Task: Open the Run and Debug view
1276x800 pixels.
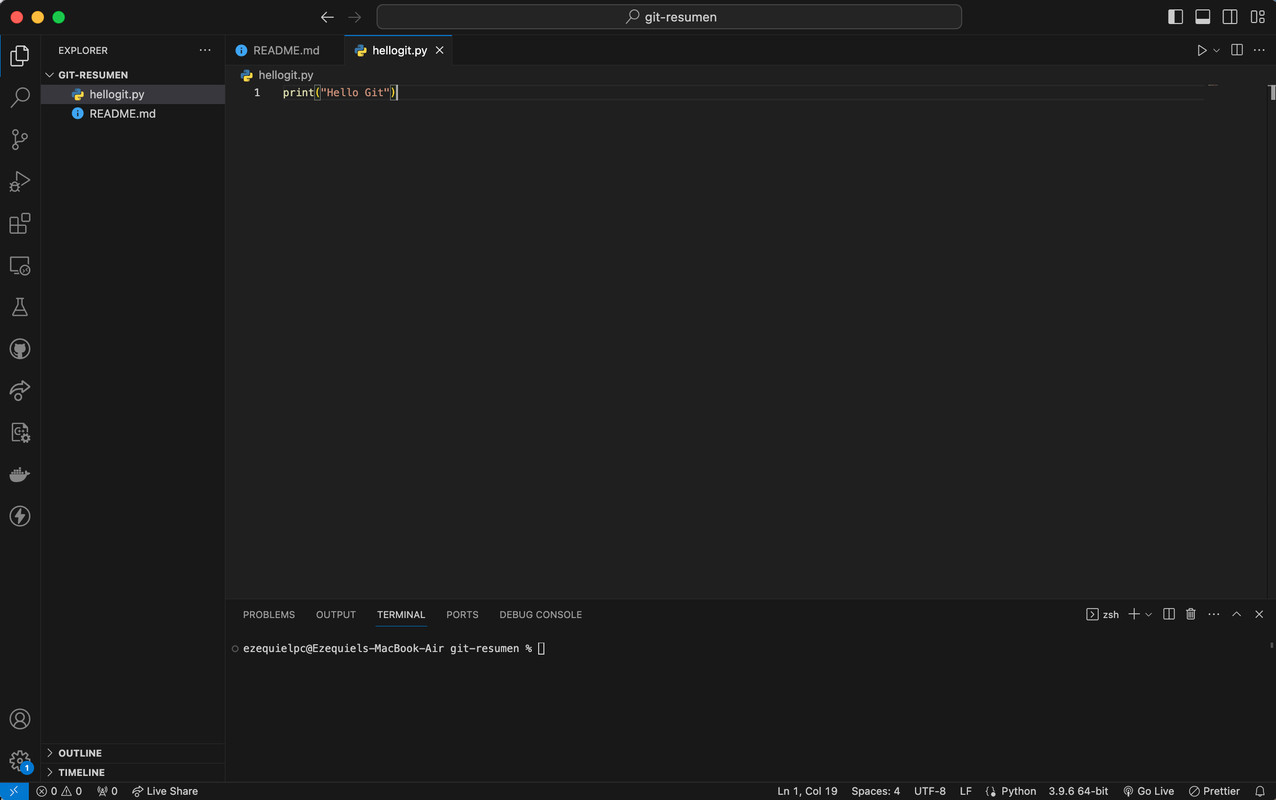Action: click(20, 182)
